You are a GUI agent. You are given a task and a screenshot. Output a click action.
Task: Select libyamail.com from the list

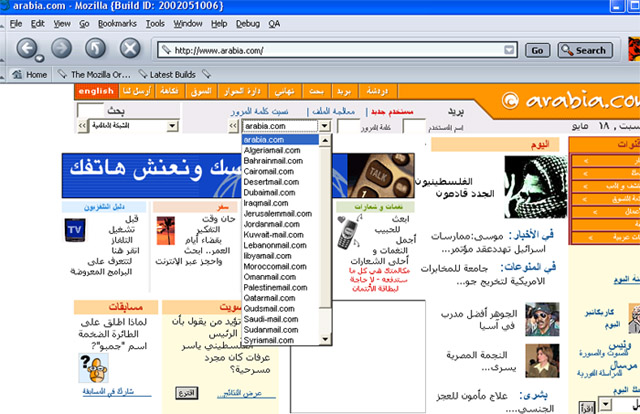280,256
